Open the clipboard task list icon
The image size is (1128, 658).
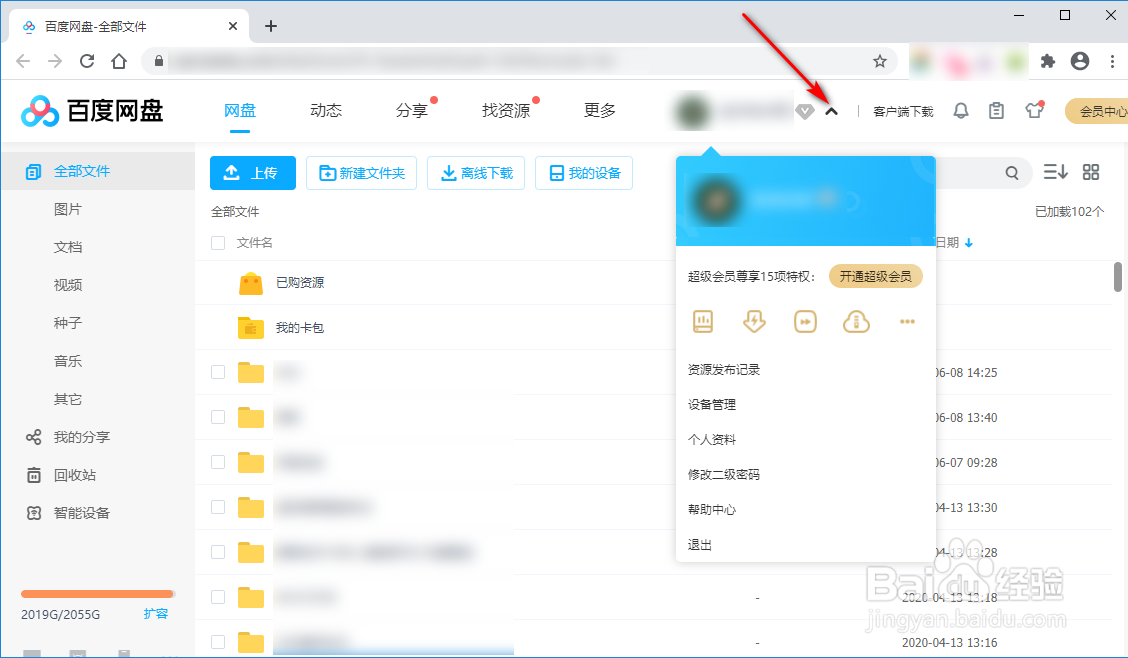(x=996, y=111)
